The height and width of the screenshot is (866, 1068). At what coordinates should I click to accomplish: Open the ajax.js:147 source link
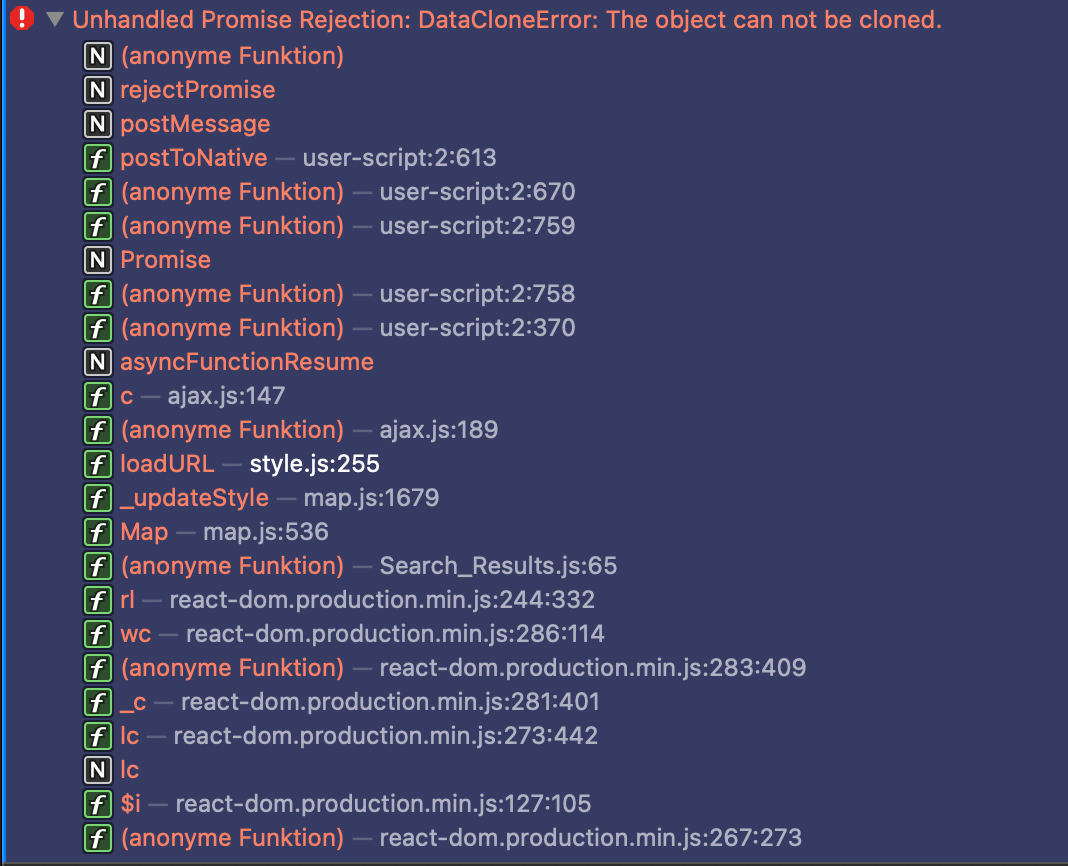[x=226, y=396]
